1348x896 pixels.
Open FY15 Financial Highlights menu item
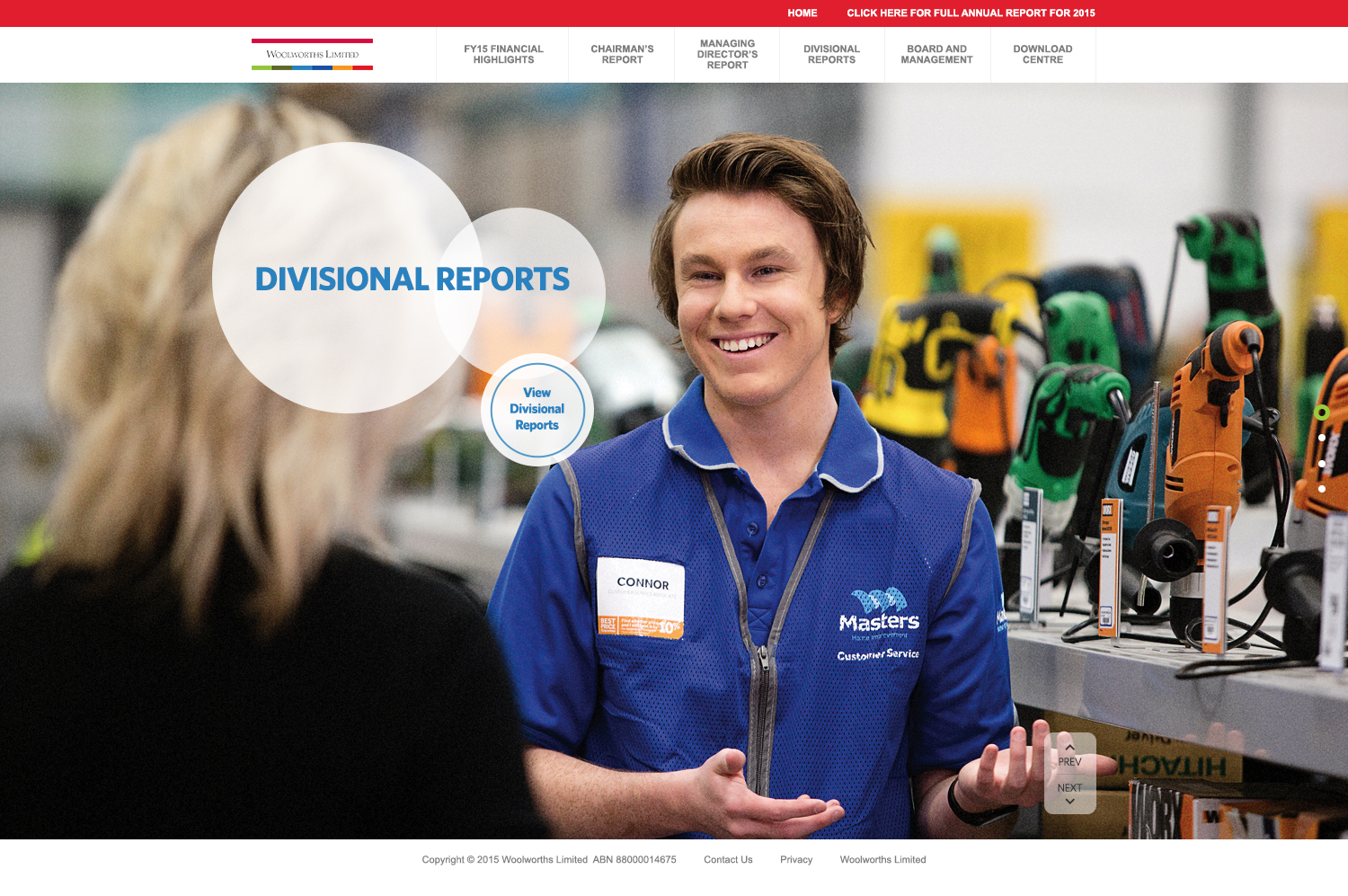pyautogui.click(x=503, y=55)
